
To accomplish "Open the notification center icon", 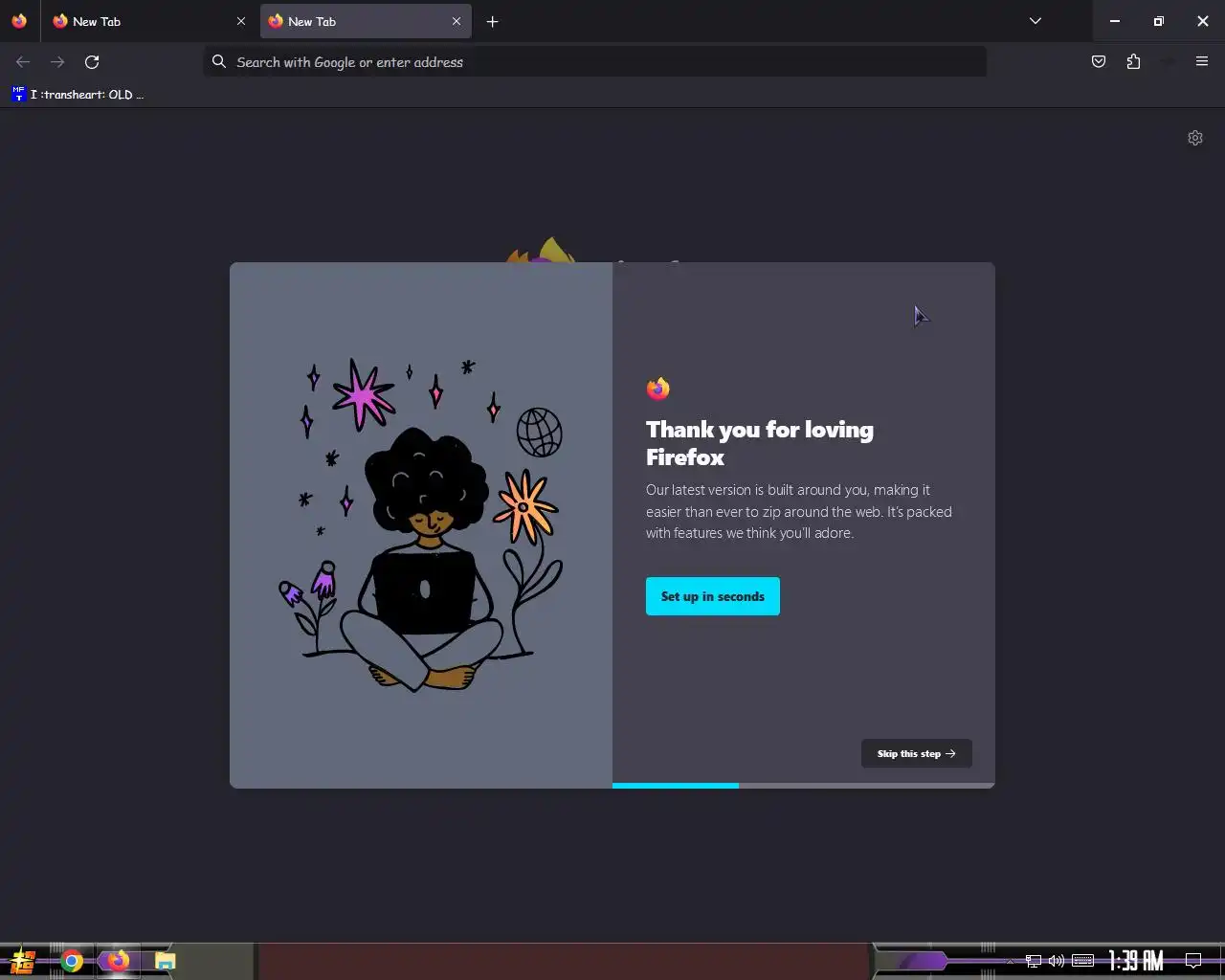I will coord(1193,961).
